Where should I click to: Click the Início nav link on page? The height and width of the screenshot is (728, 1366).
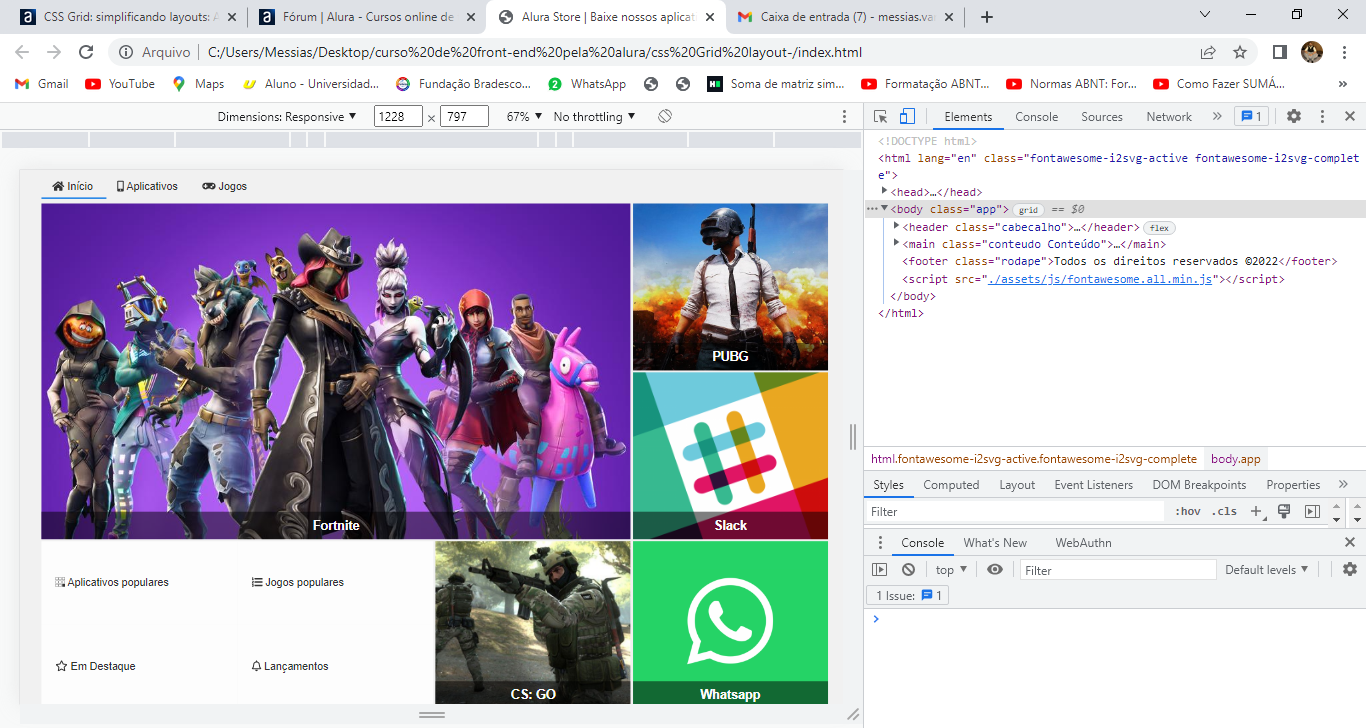tap(73, 186)
